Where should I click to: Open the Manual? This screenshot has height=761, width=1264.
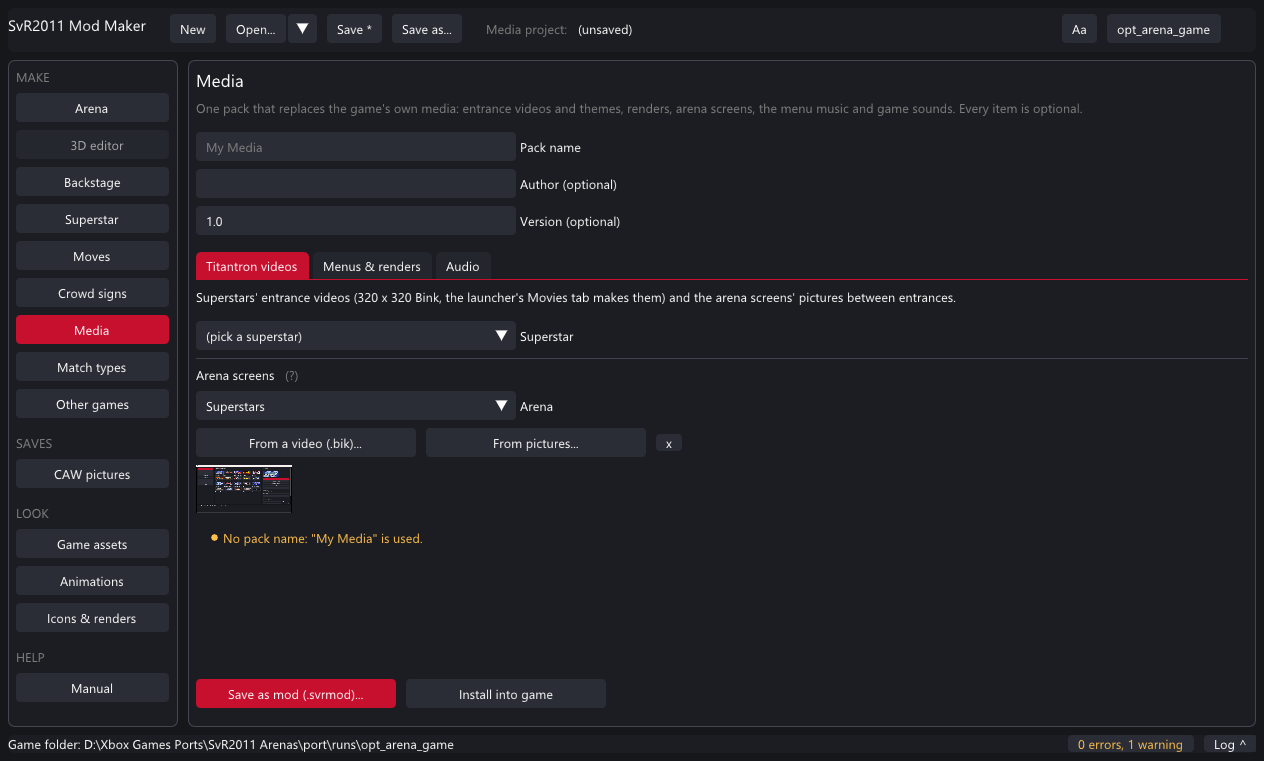[x=92, y=688]
